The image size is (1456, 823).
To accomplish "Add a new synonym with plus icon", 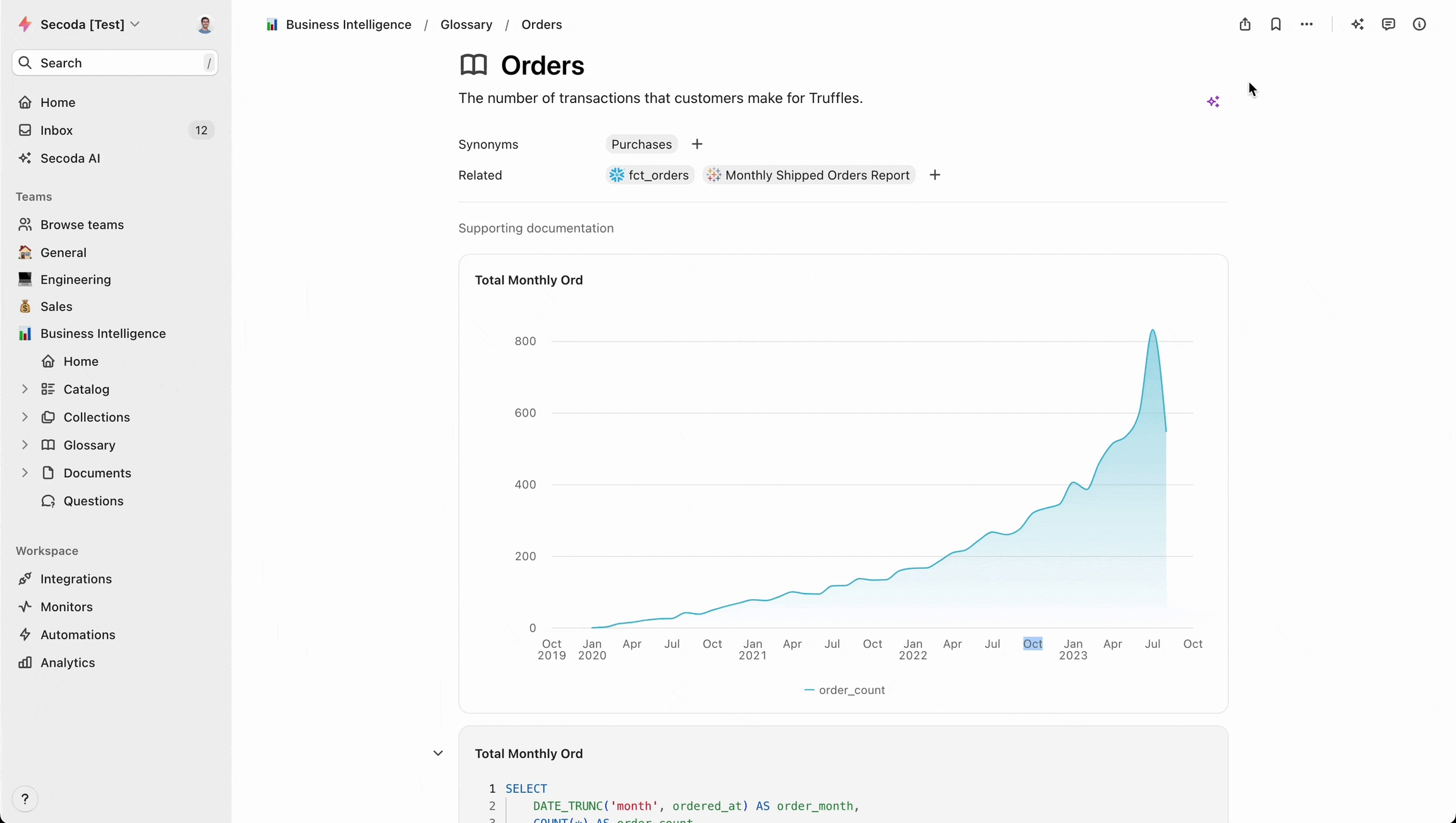I will pyautogui.click(x=697, y=144).
